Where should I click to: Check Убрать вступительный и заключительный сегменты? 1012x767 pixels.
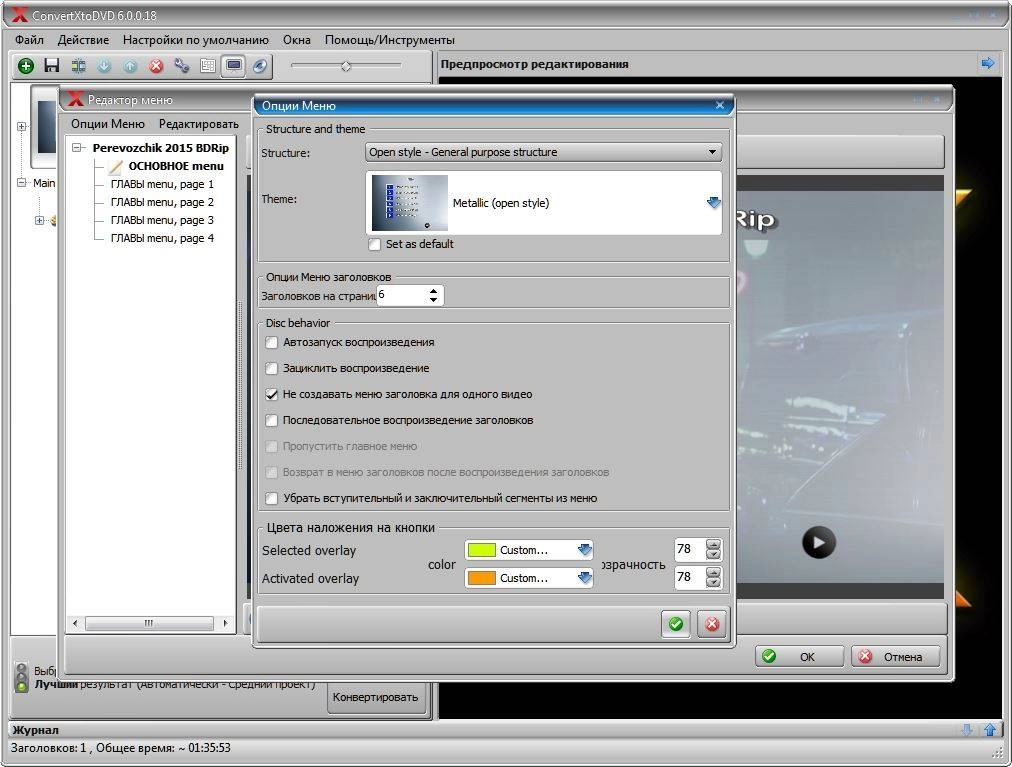(272, 498)
